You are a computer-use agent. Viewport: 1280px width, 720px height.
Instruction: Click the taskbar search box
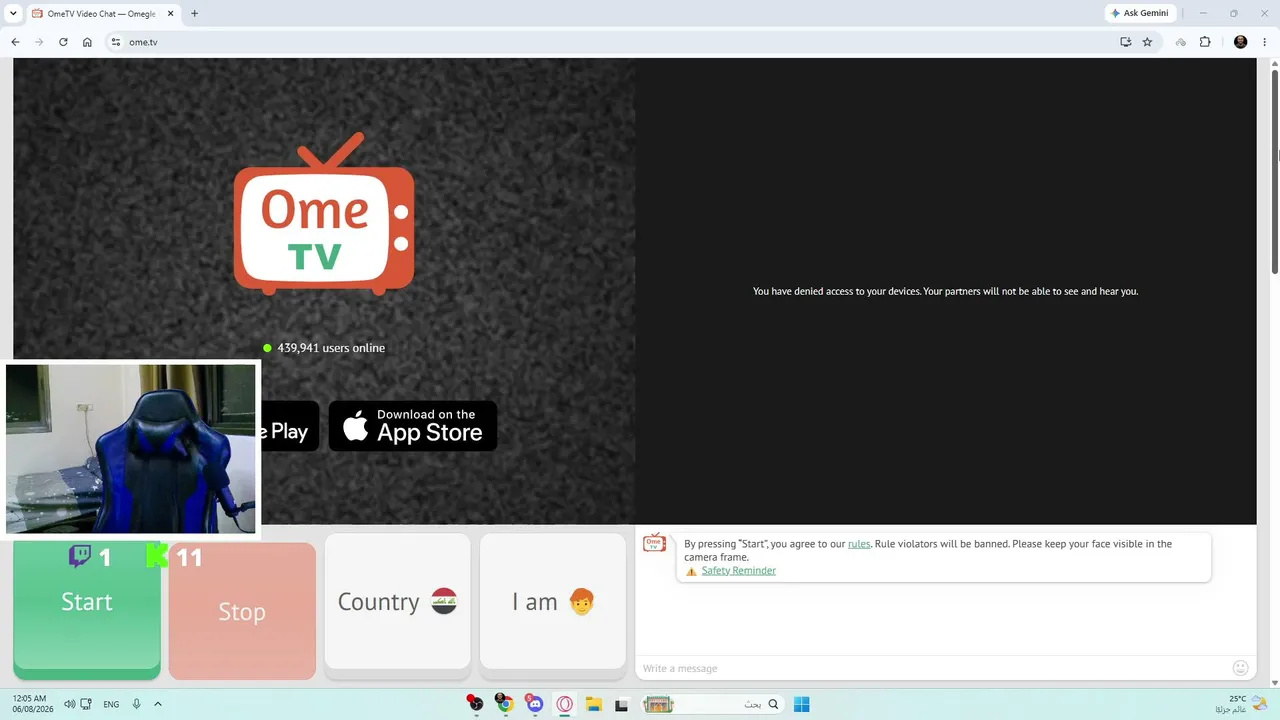tap(714, 704)
